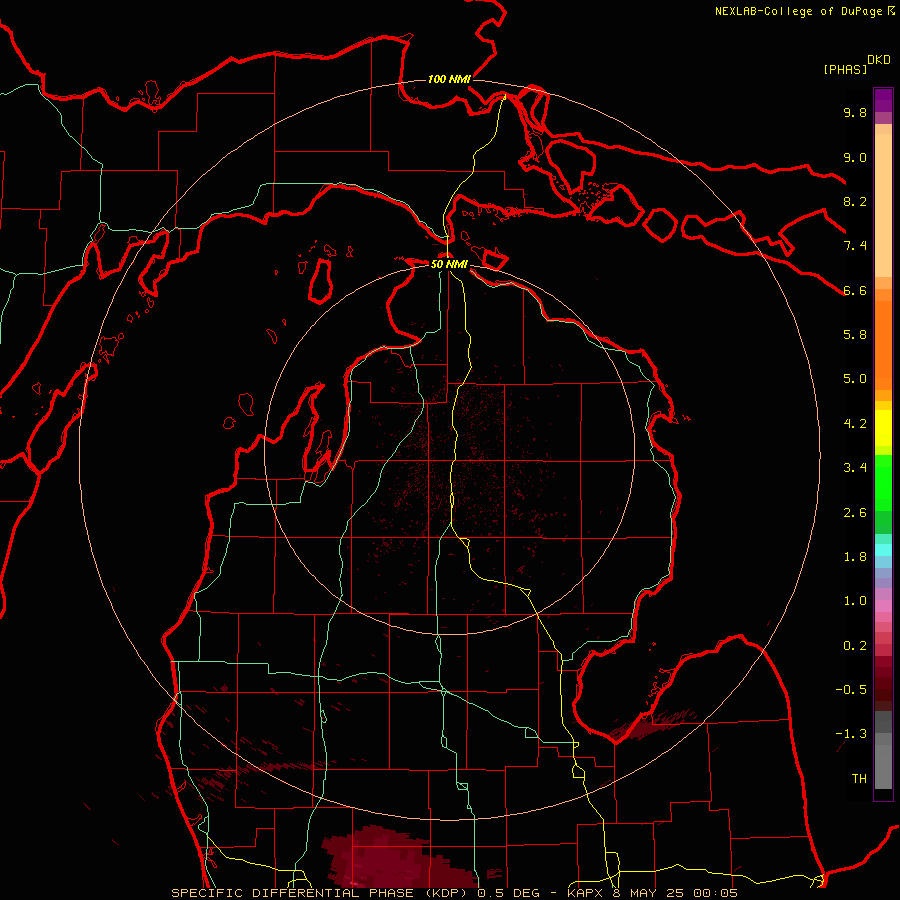Select the 5.0 legend value

click(855, 379)
